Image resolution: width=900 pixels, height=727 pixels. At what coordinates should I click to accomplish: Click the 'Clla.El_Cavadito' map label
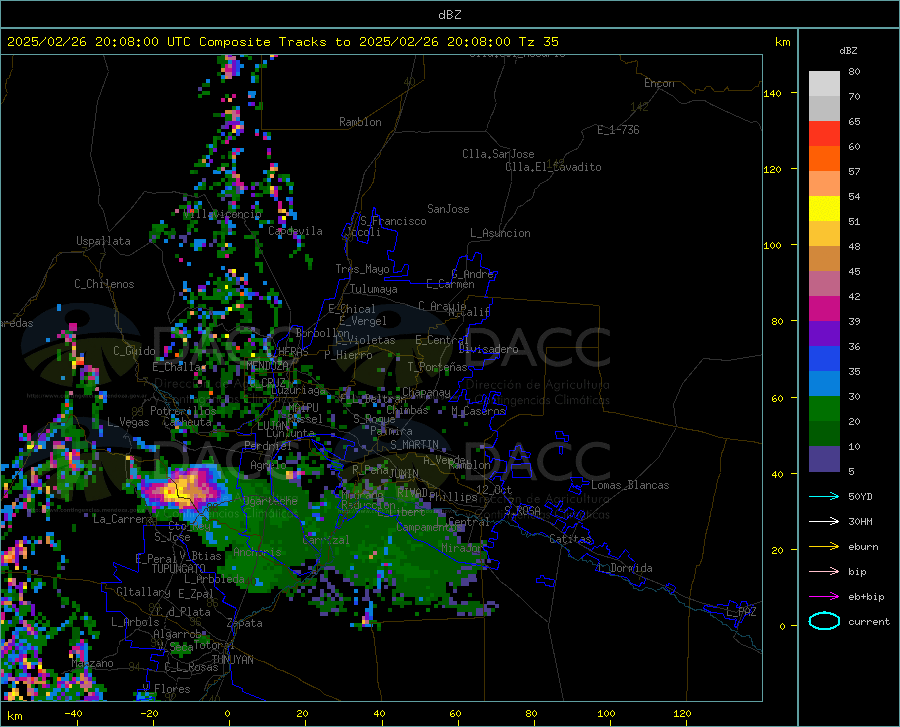(x=553, y=167)
